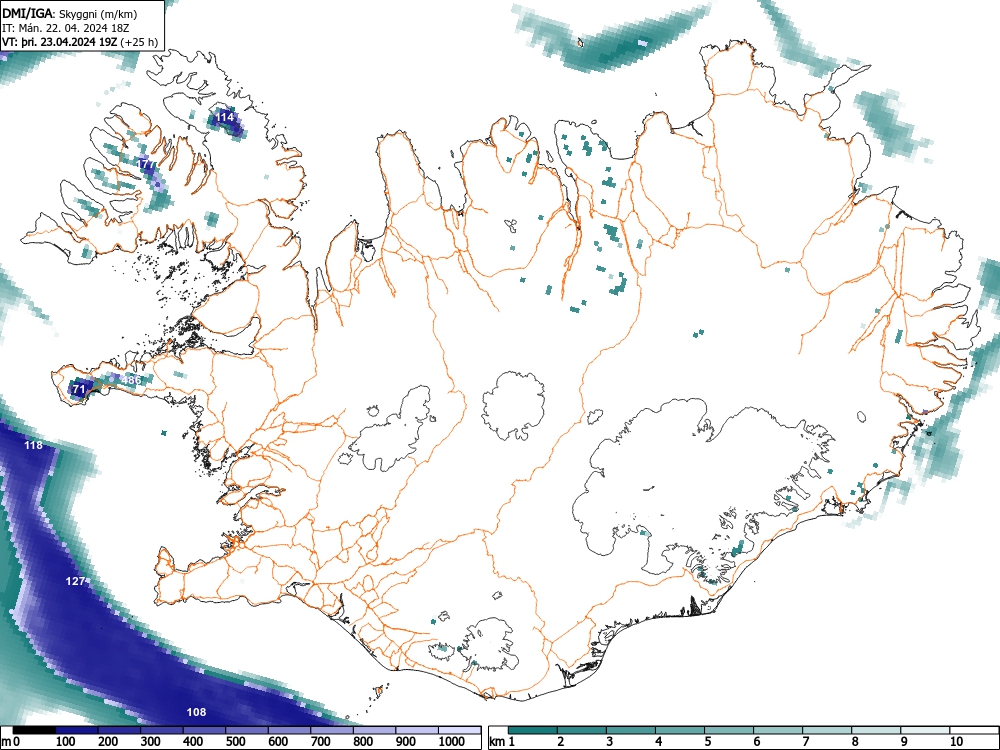The image size is (1000, 750).
Task: Click the '200' label on the meter scale
Action: [108, 741]
